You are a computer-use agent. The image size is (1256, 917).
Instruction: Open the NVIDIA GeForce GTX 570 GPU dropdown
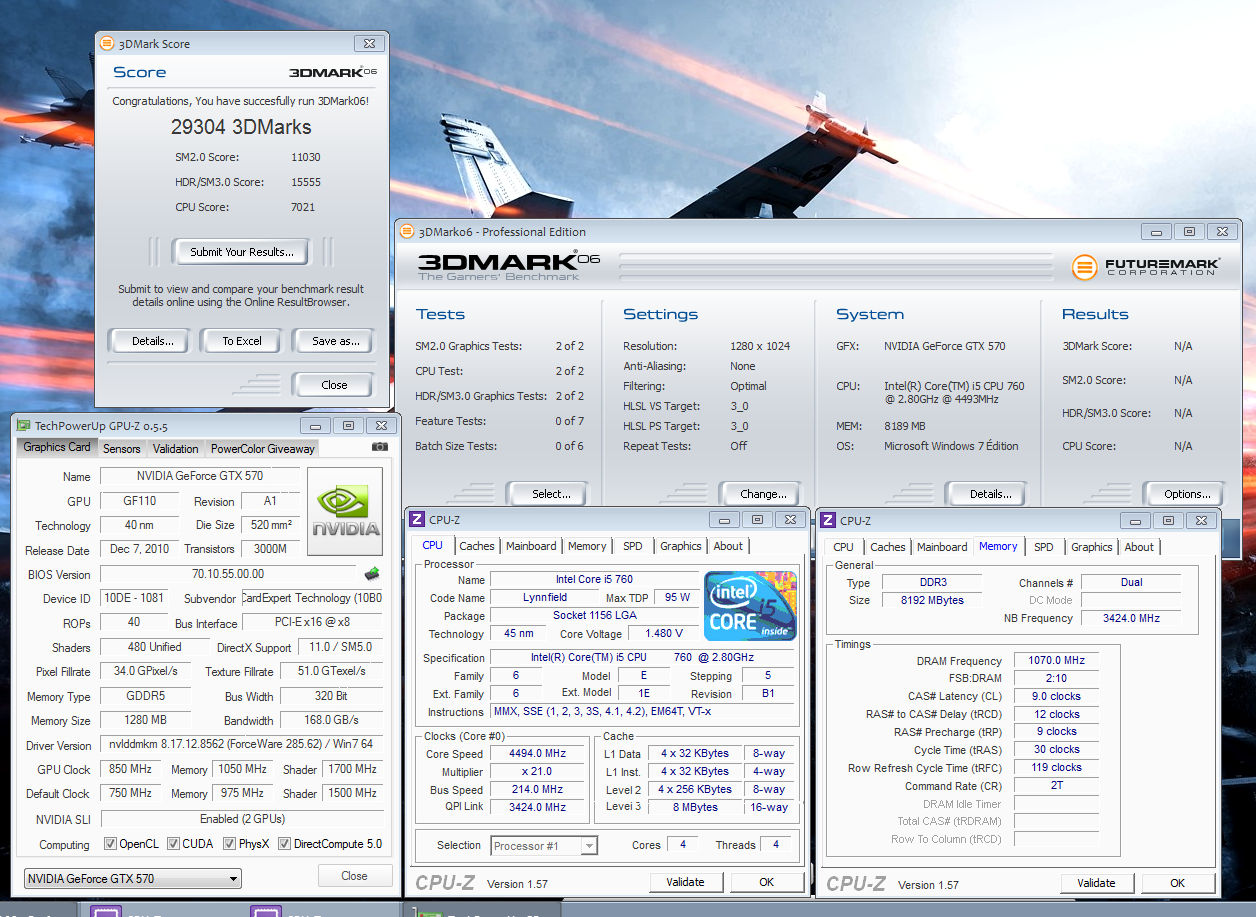pos(132,879)
